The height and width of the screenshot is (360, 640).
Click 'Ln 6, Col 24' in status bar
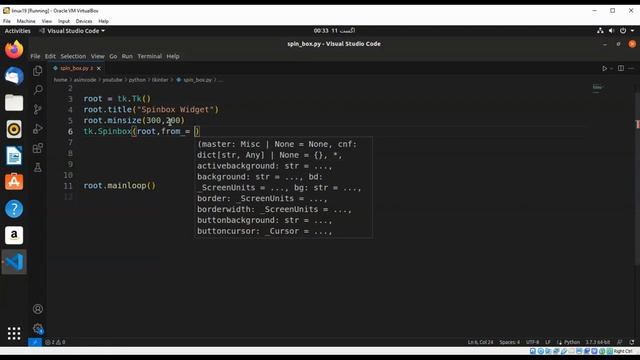[480, 342]
